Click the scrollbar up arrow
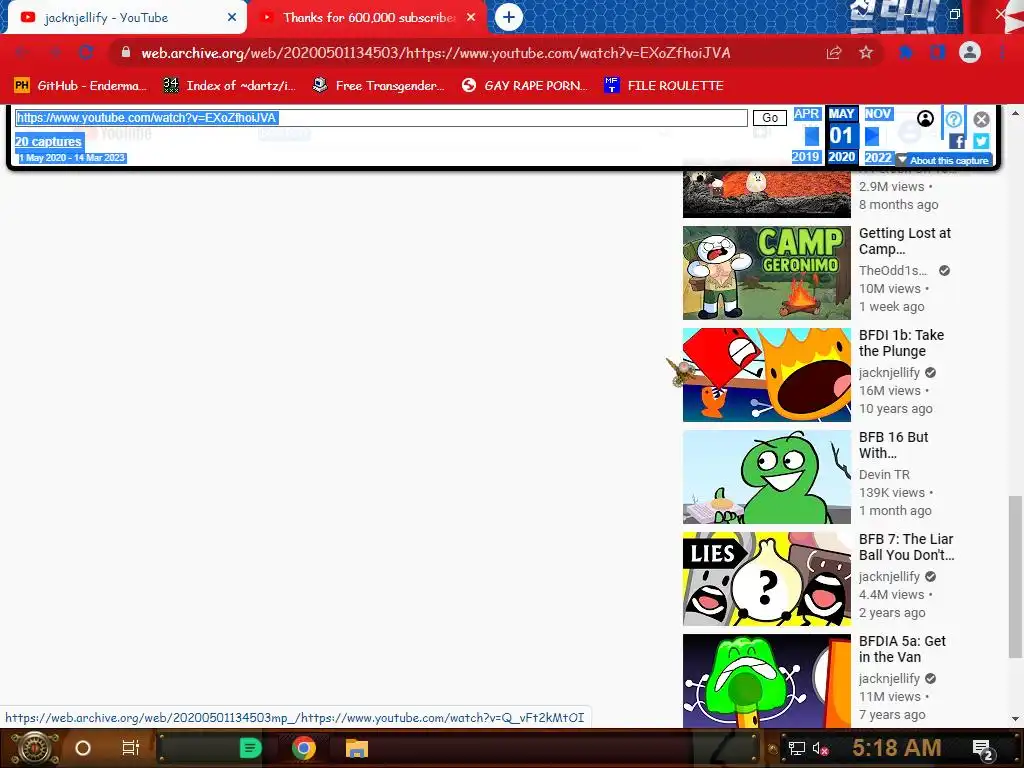1024x768 pixels. [x=1015, y=112]
